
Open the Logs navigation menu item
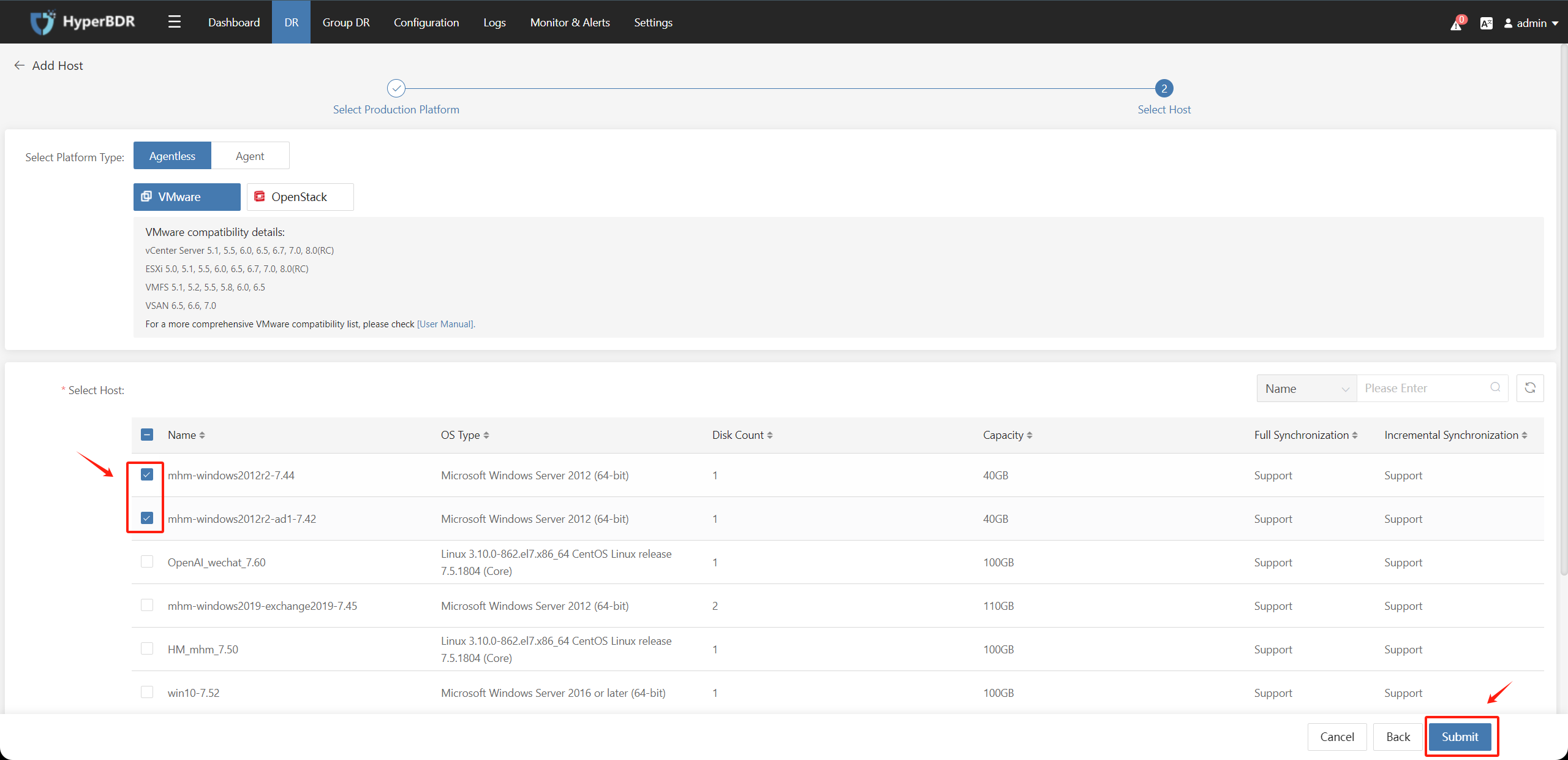(x=494, y=20)
